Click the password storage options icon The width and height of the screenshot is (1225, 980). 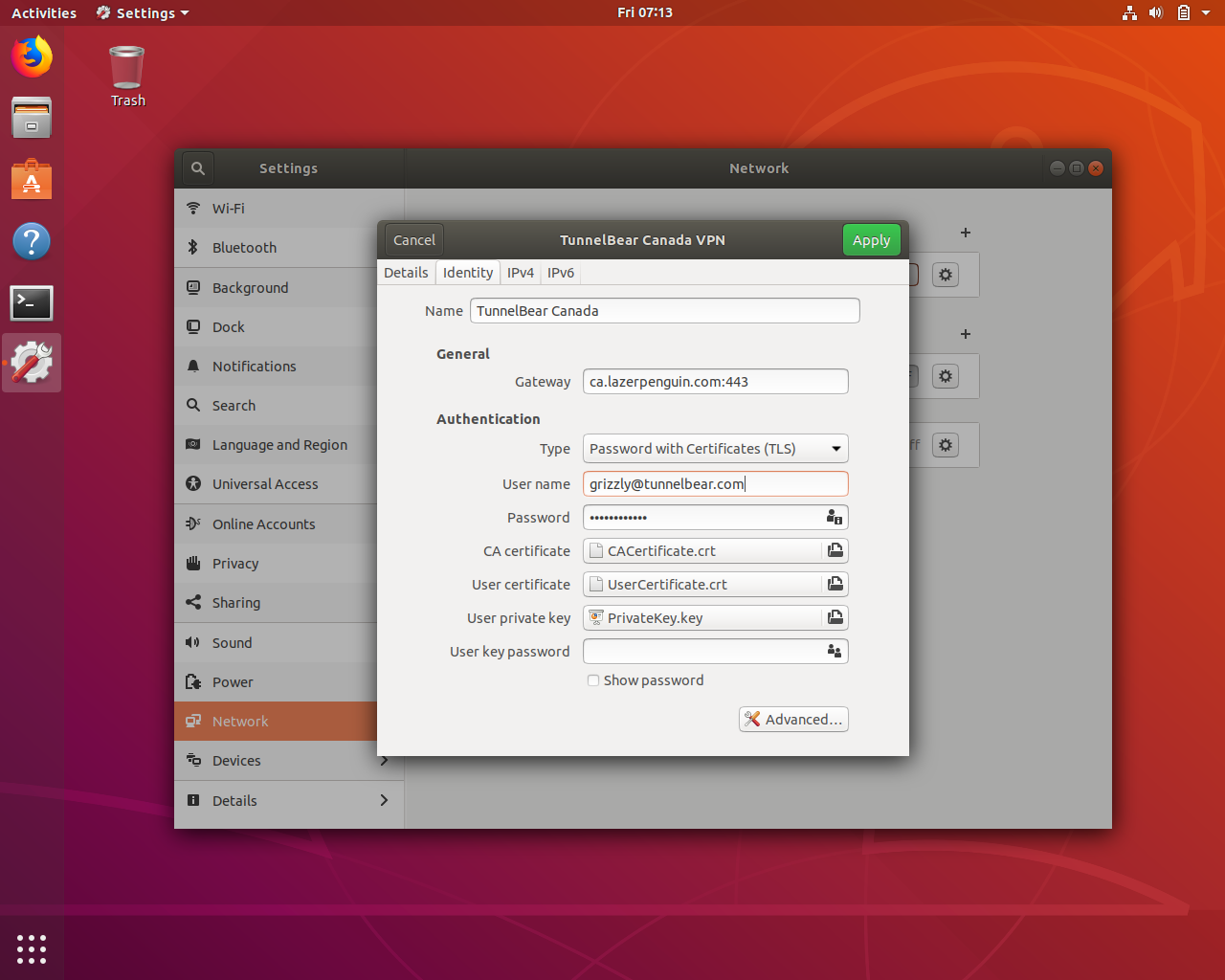[835, 518]
